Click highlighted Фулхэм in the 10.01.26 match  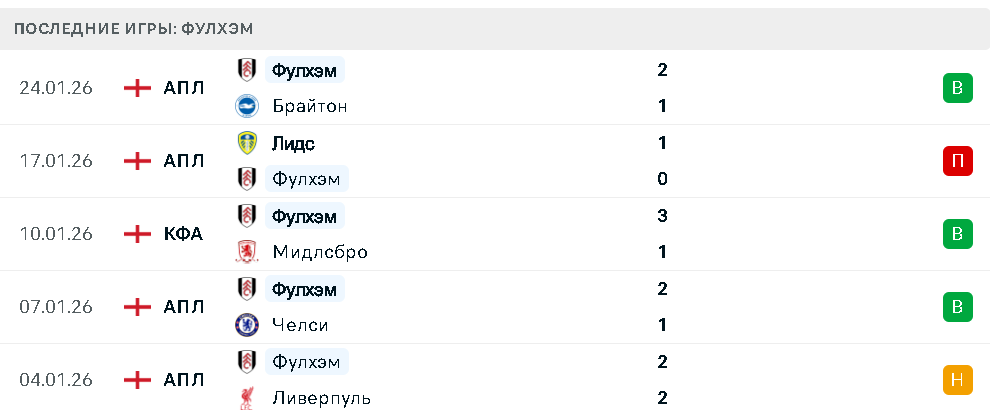[x=305, y=216]
